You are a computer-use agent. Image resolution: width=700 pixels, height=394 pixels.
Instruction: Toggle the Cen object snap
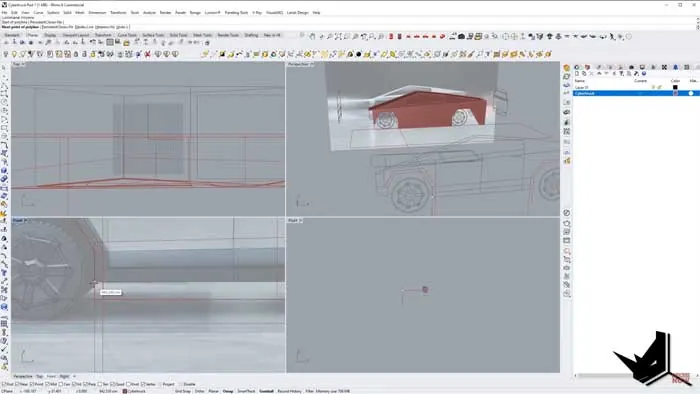(x=65, y=384)
